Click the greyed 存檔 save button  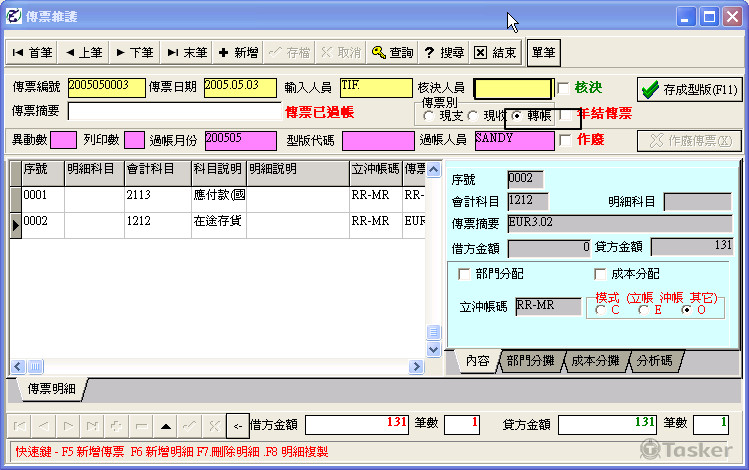coord(289,53)
